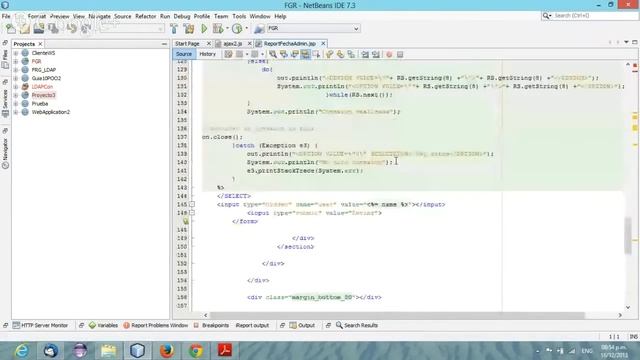Screen dimensions: 640x360
Task: Expand the FGR project node
Action: click(x=16, y=61)
